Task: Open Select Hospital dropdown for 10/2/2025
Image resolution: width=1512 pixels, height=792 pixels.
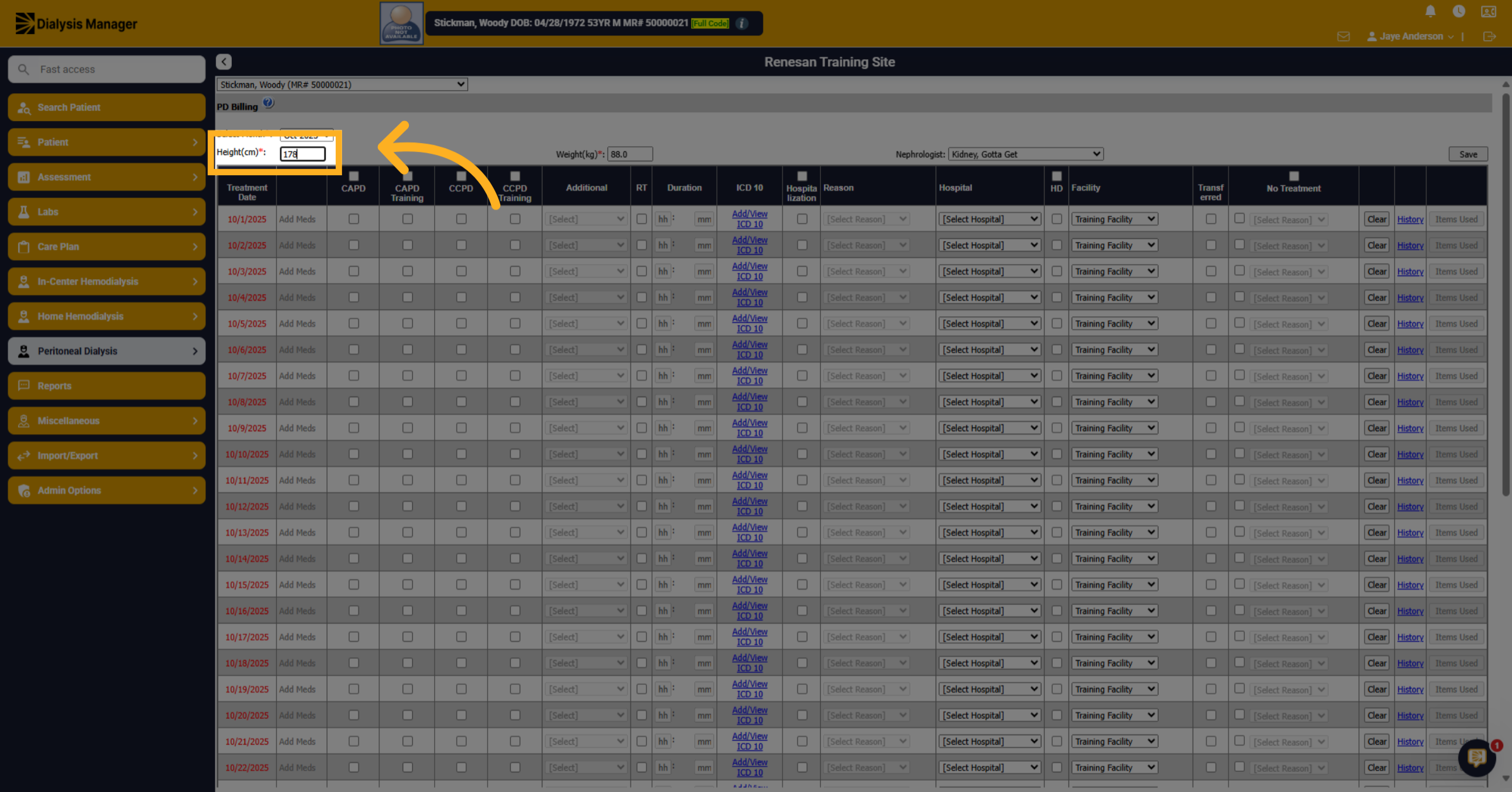Action: coord(989,246)
